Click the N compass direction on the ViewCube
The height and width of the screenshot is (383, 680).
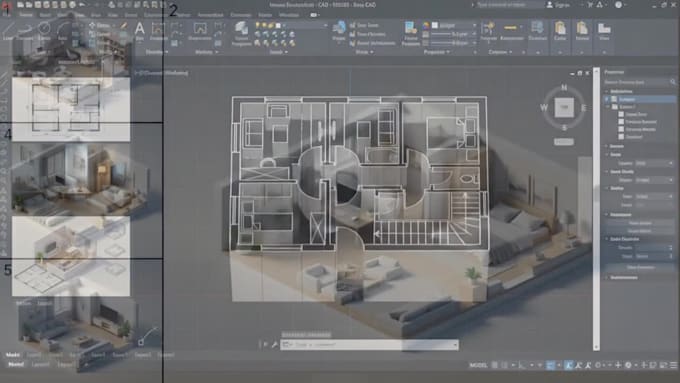tap(564, 88)
